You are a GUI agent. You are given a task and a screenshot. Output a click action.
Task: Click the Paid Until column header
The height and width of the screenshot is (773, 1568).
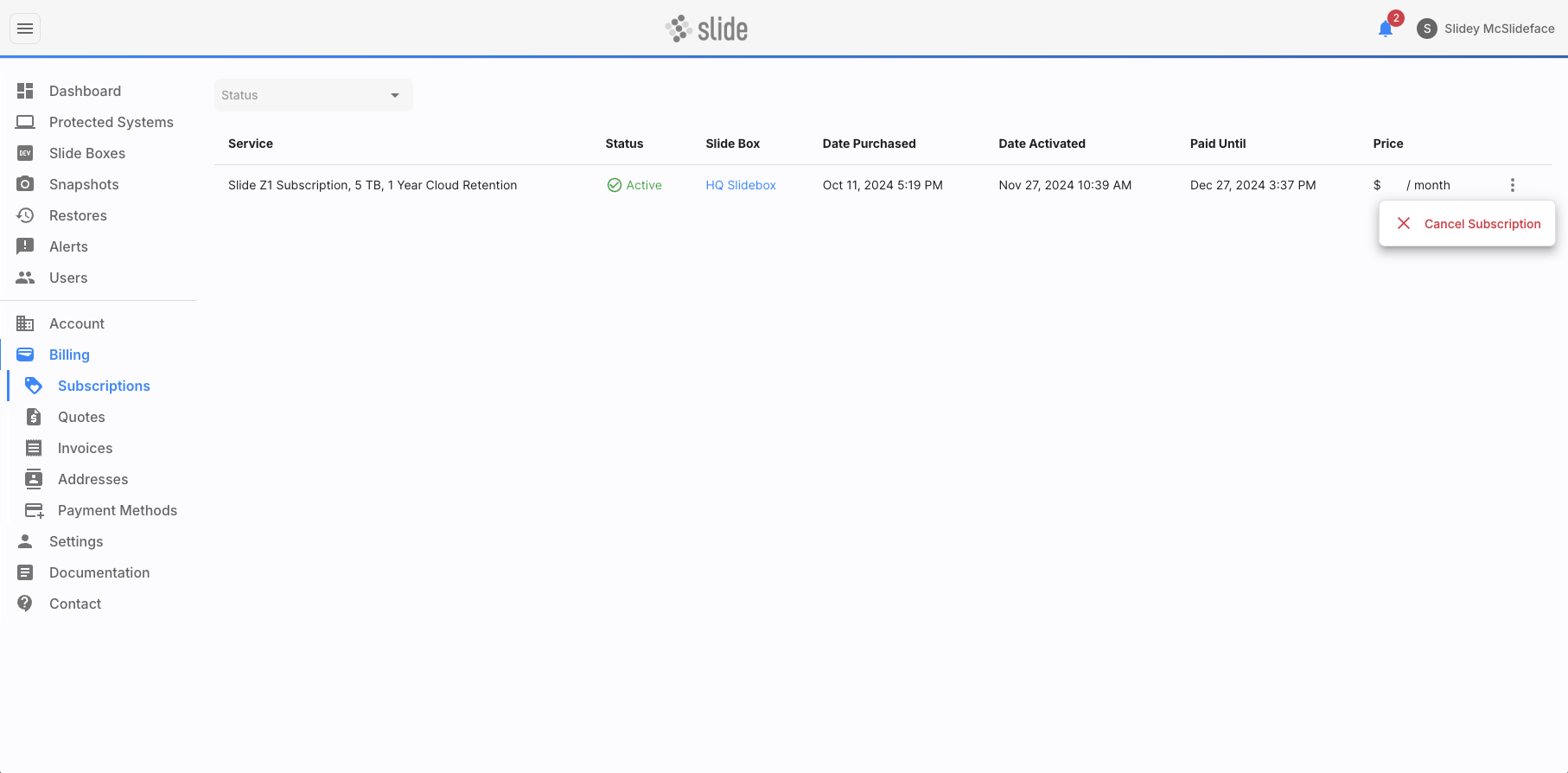tap(1218, 144)
